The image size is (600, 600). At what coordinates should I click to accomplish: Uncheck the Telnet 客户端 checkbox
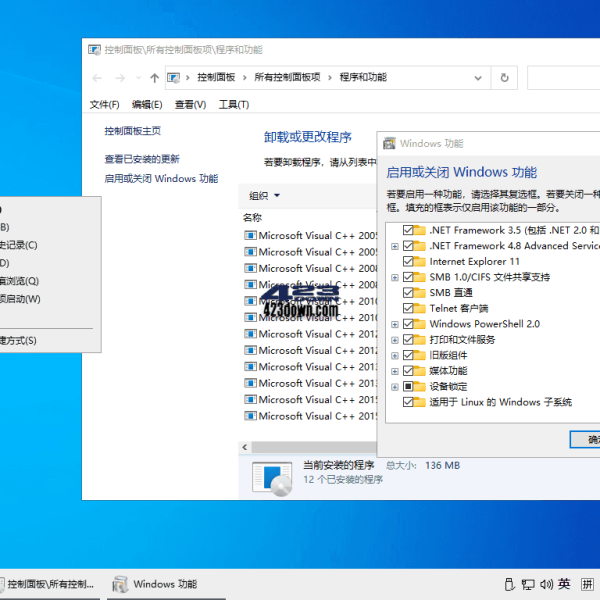coord(408,308)
